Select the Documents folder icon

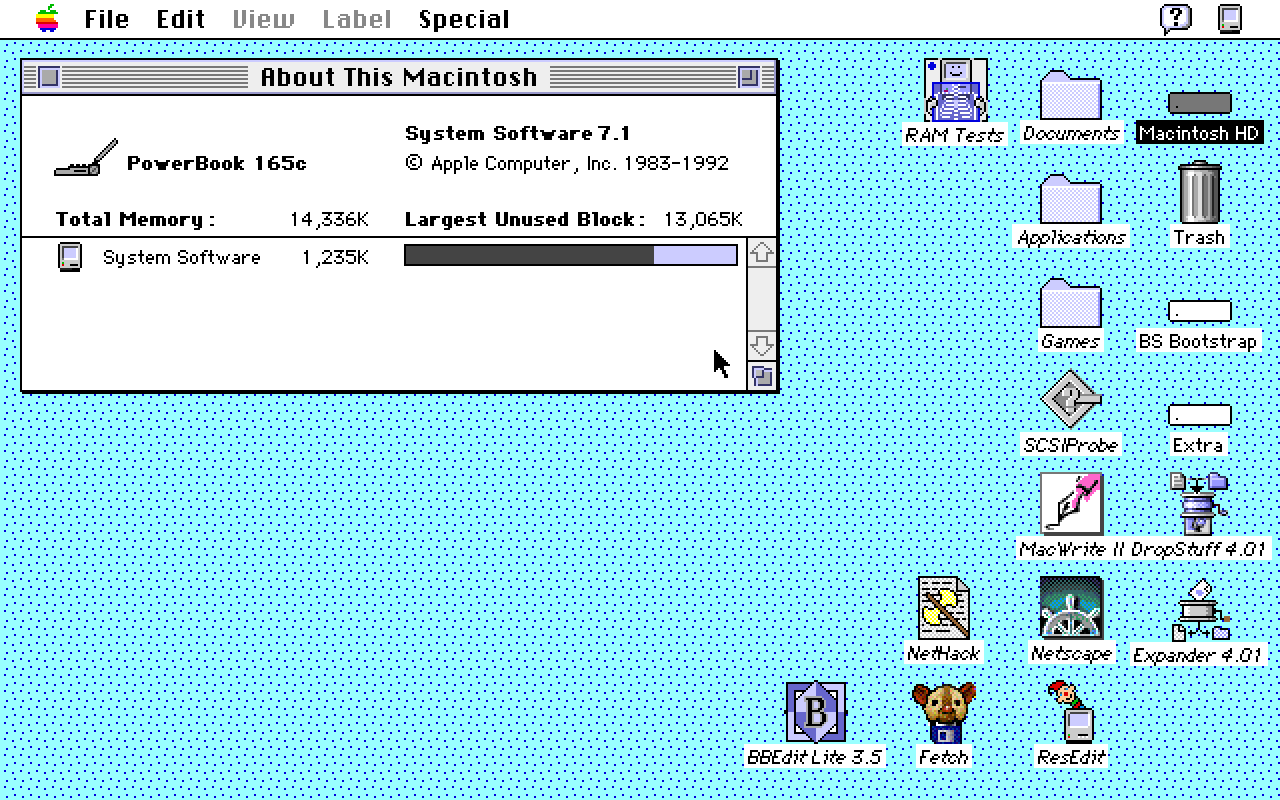1070,95
